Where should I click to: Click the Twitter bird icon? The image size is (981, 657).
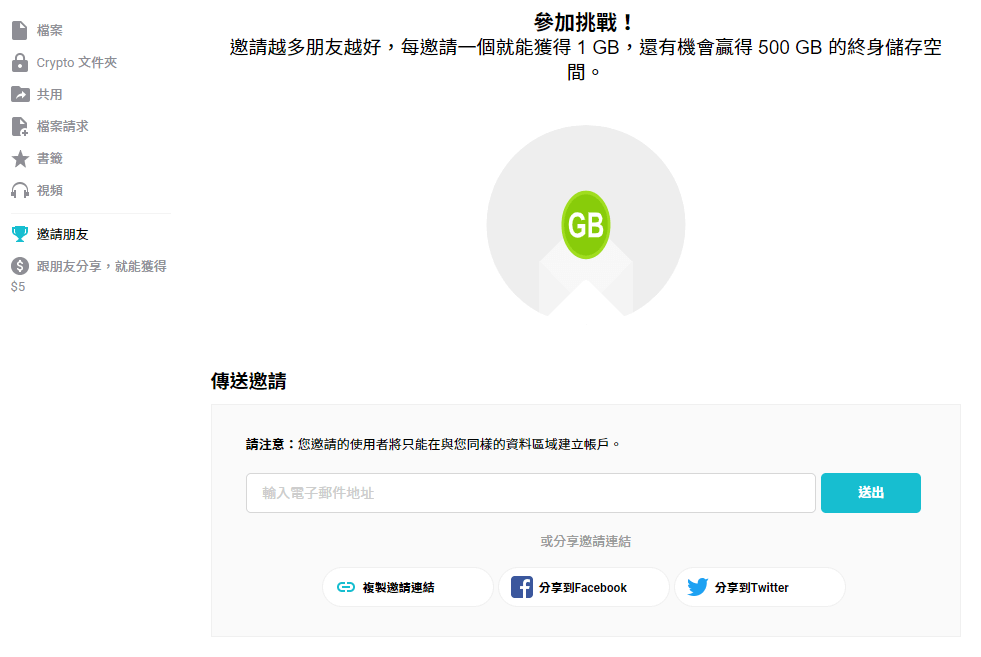698,587
